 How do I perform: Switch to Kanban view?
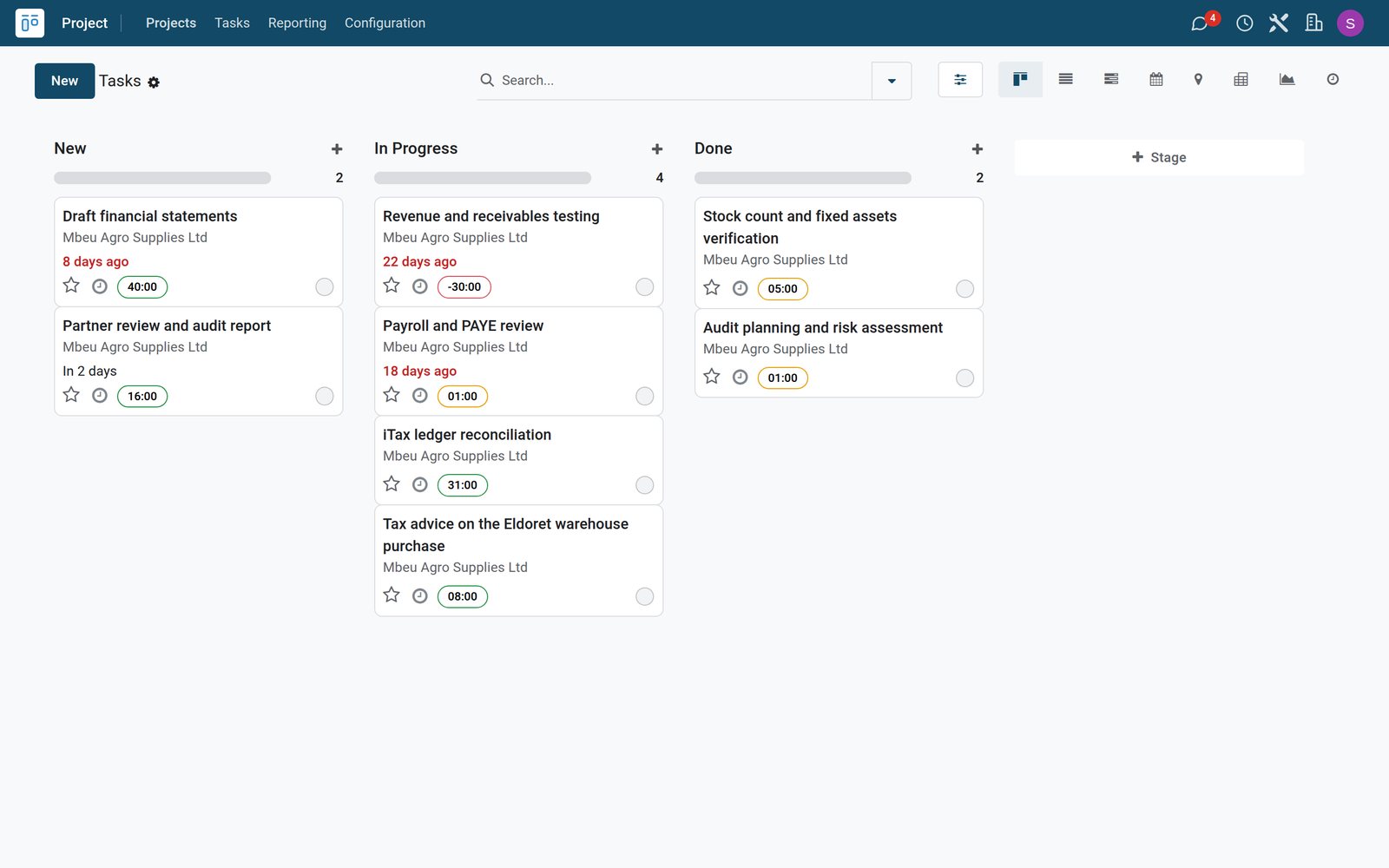click(x=1020, y=80)
